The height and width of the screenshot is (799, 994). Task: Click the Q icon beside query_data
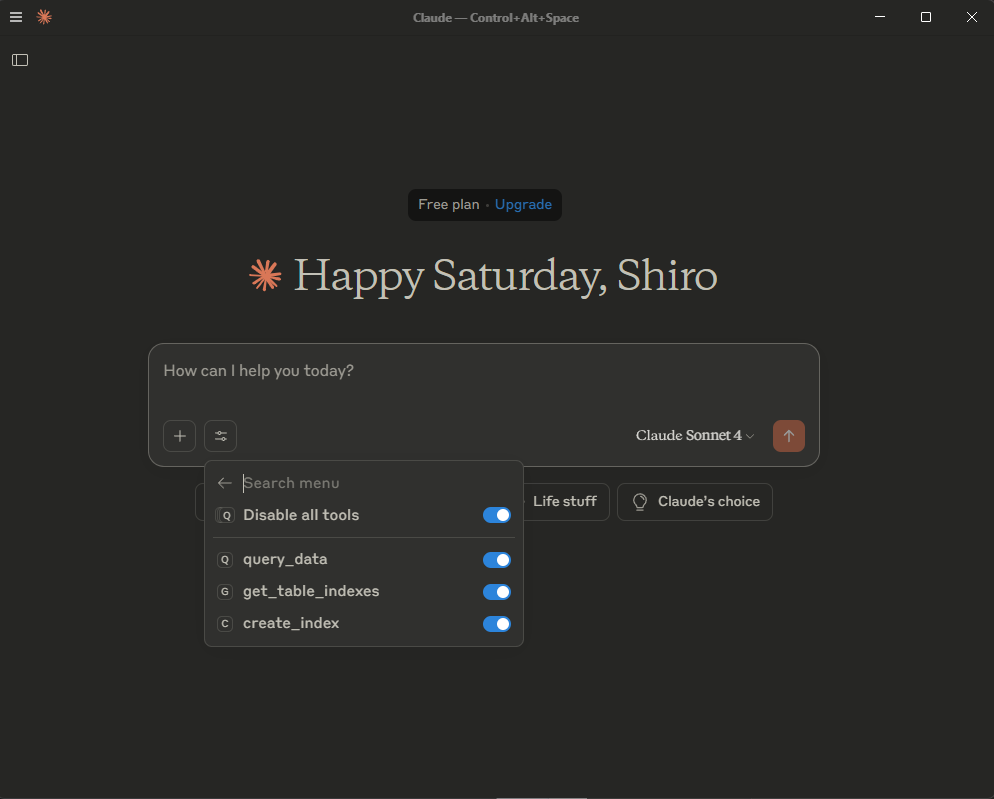coord(224,560)
